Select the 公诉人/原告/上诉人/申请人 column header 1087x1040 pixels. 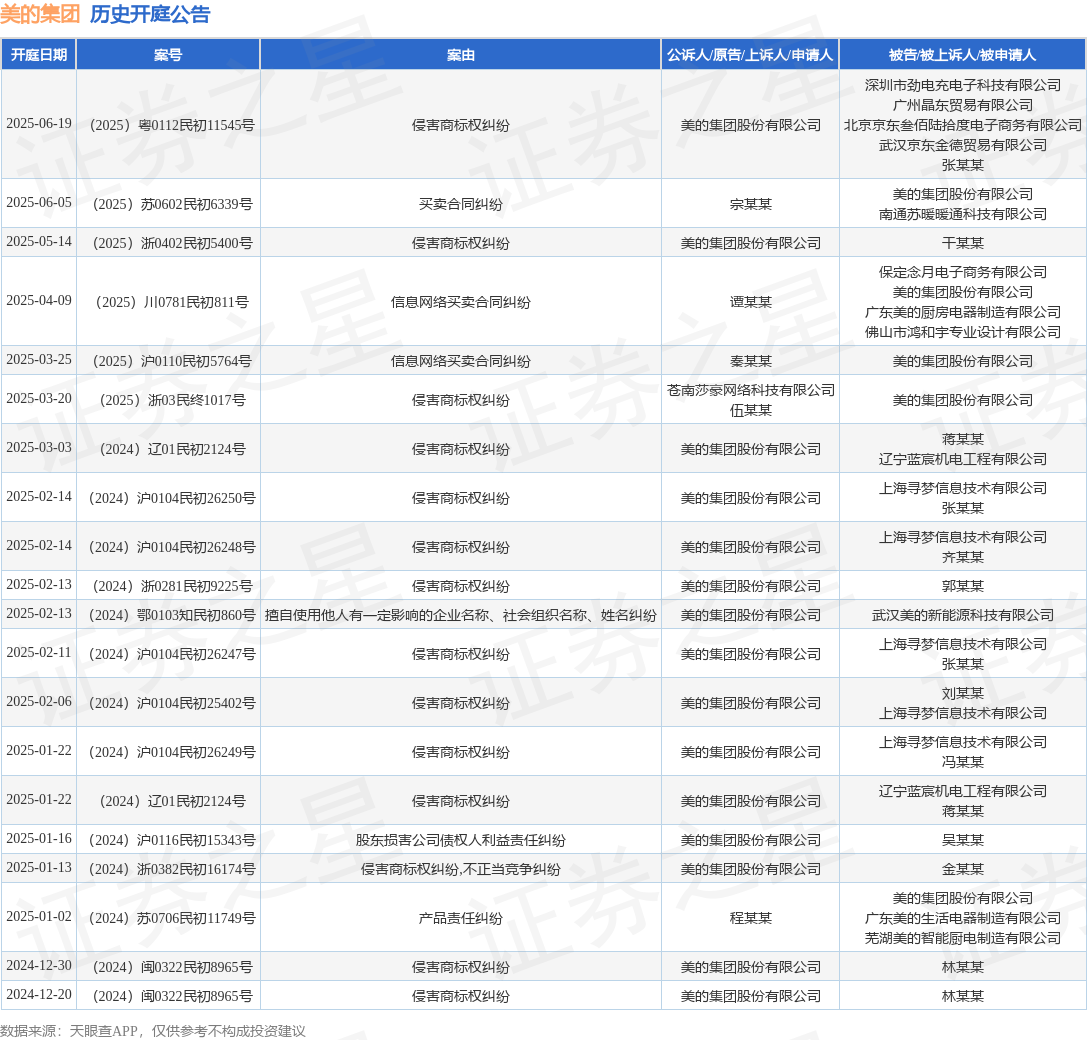click(x=750, y=55)
